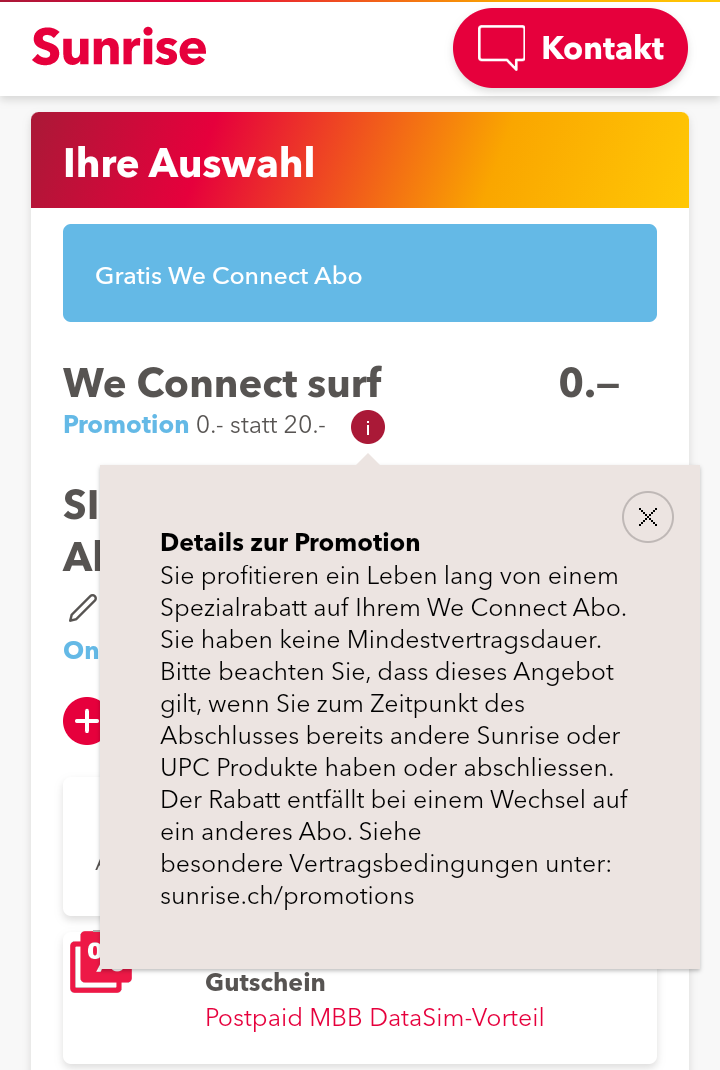Open the sunrise.ch/promotions address in popup

point(287,895)
